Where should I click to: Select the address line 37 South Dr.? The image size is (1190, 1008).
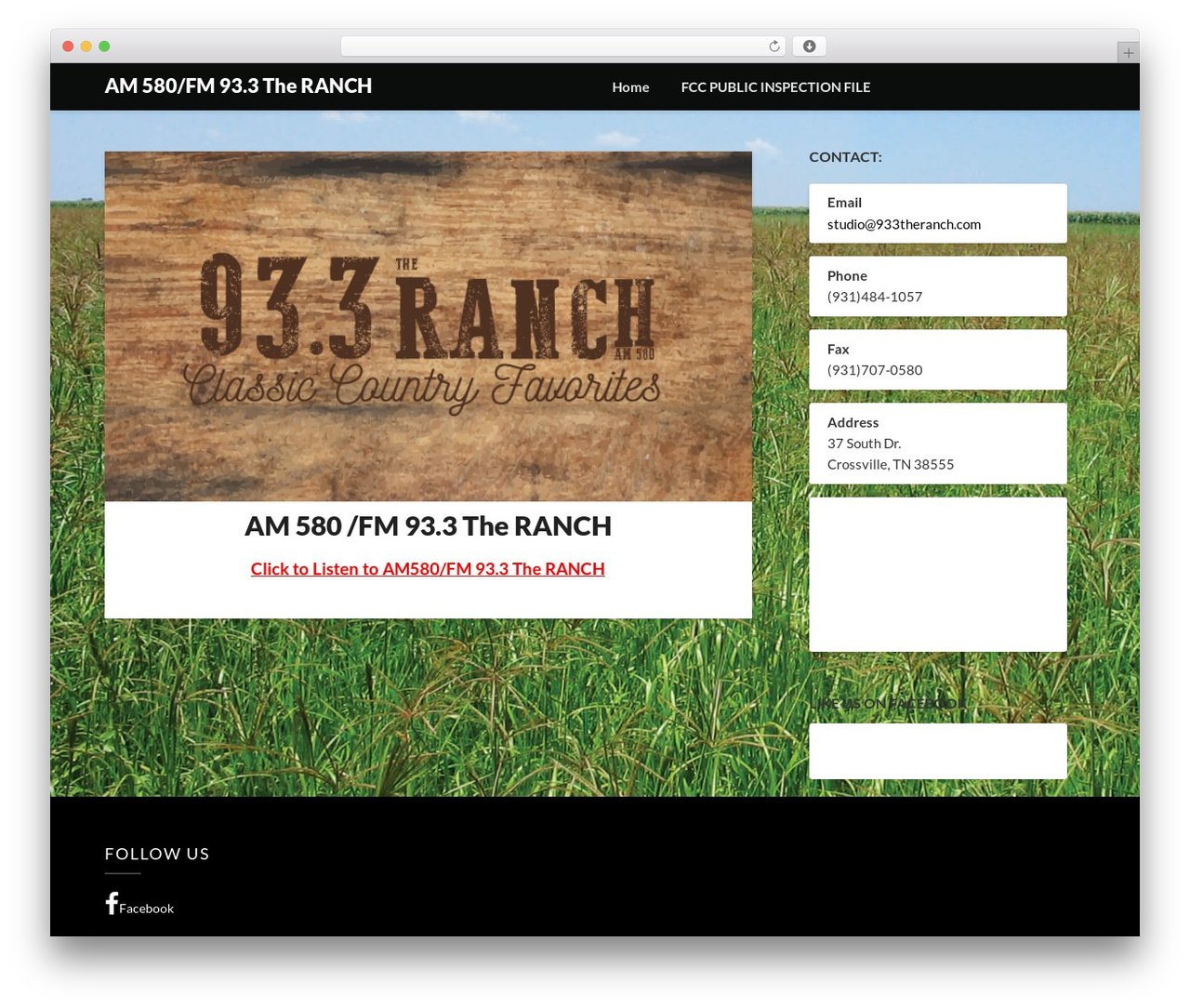coord(864,444)
